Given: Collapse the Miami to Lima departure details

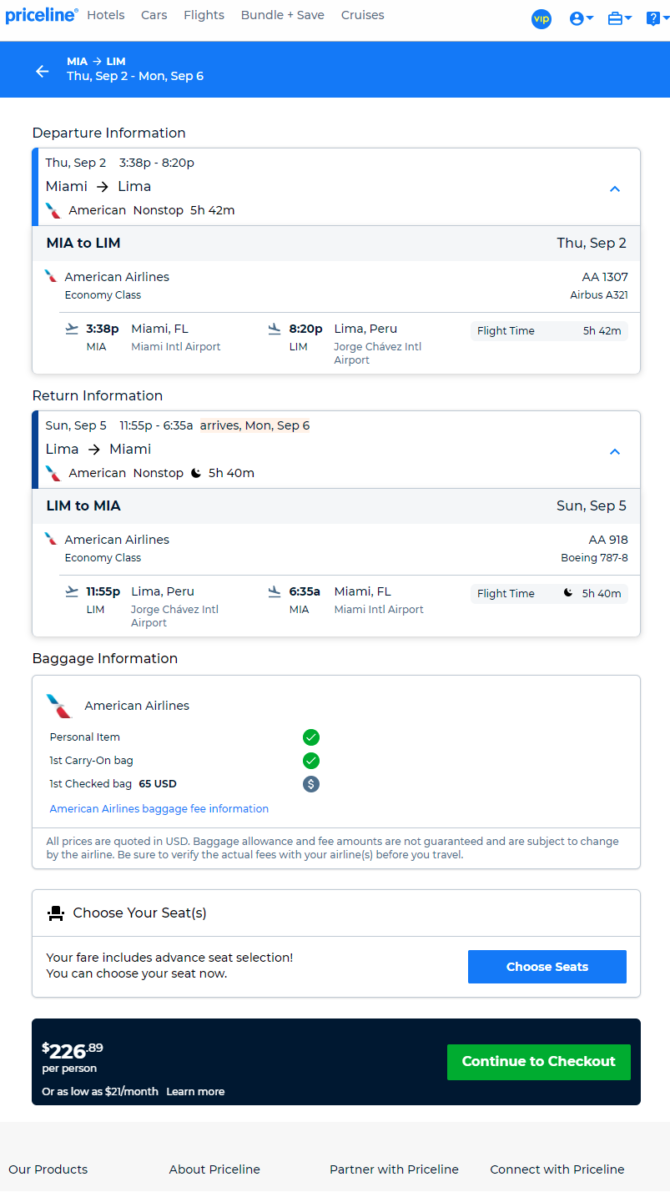Looking at the screenshot, I should point(615,189).
